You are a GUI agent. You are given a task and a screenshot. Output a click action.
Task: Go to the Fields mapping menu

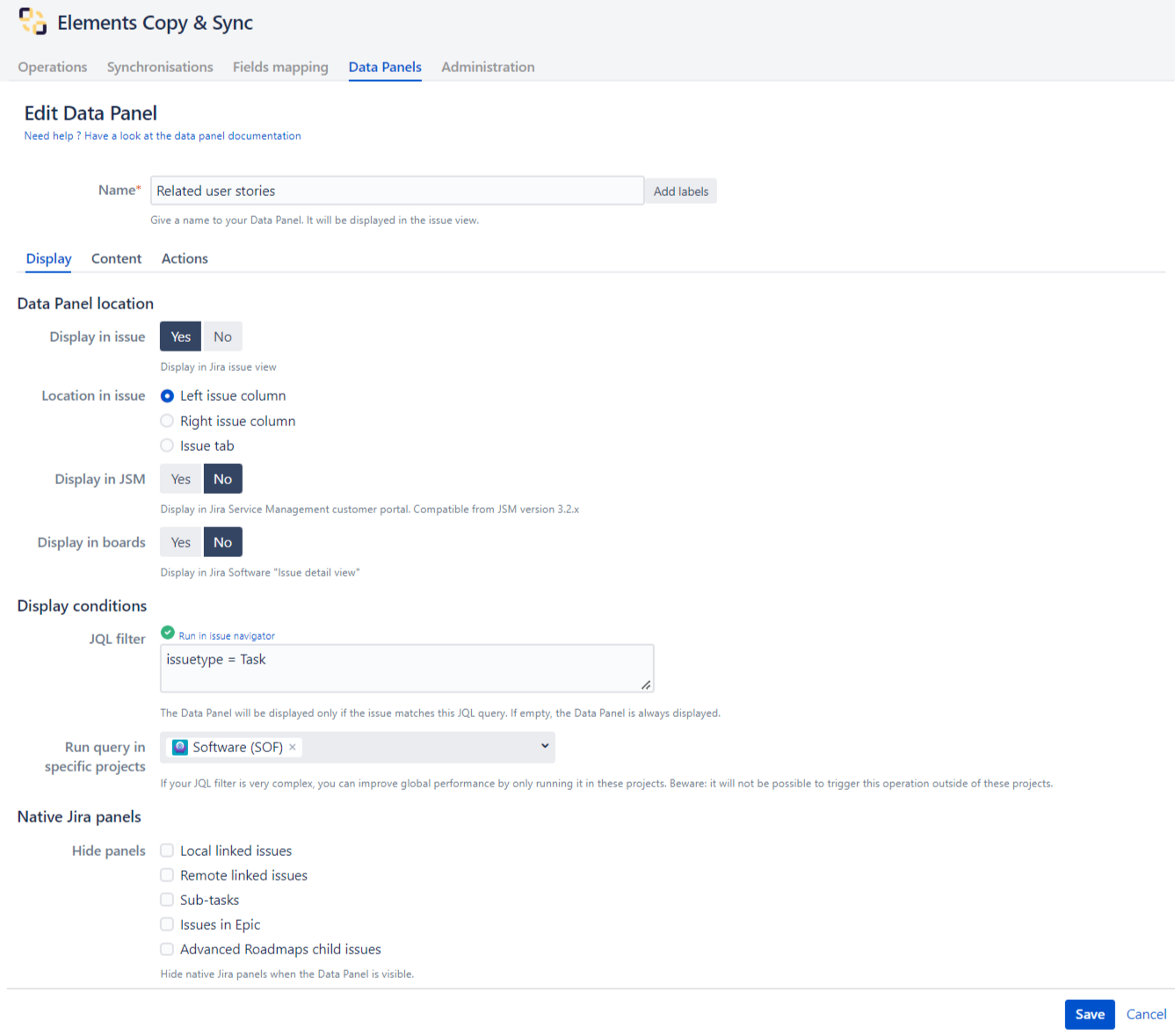coord(280,67)
